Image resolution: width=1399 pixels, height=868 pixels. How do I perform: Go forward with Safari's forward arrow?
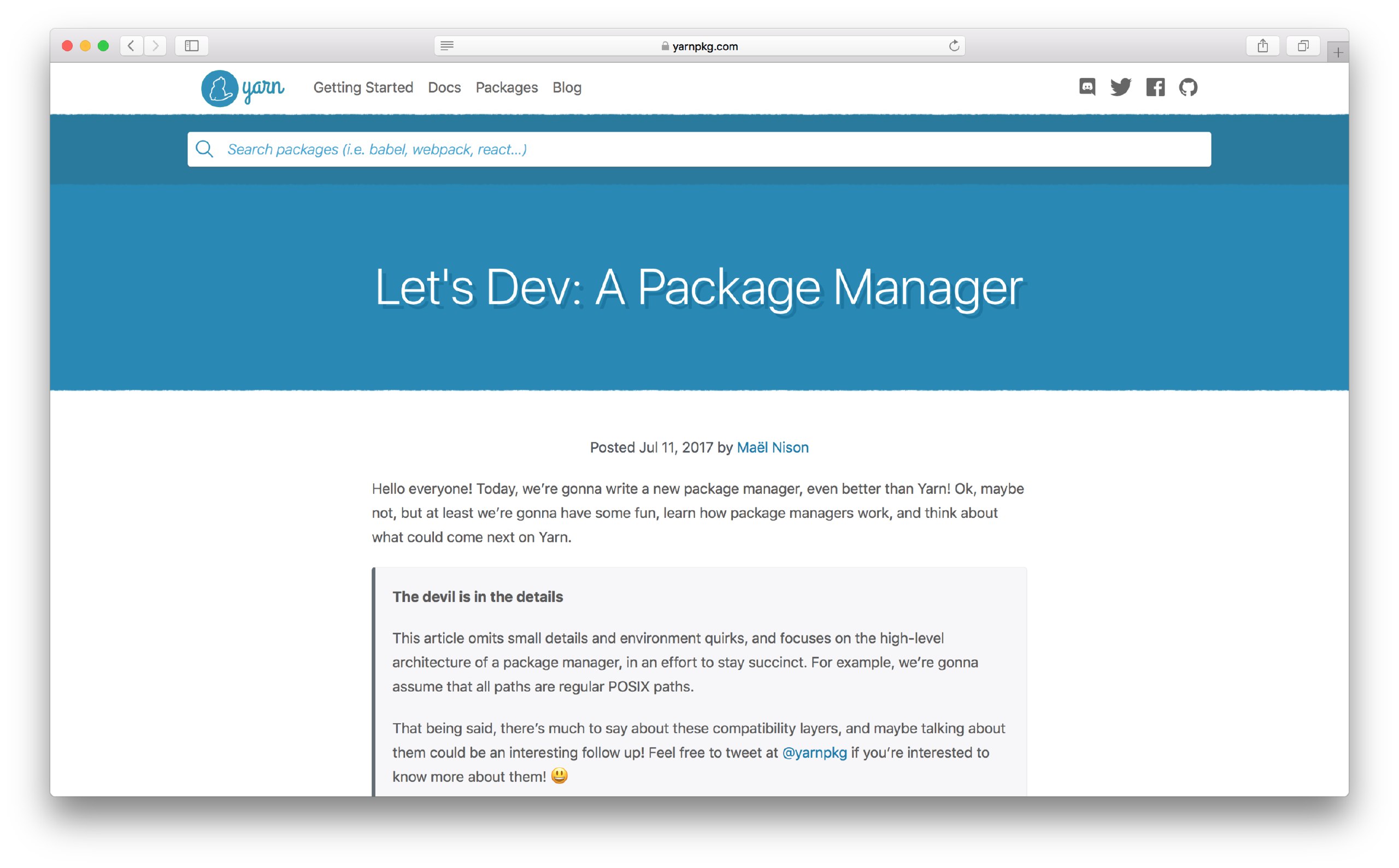tap(155, 46)
